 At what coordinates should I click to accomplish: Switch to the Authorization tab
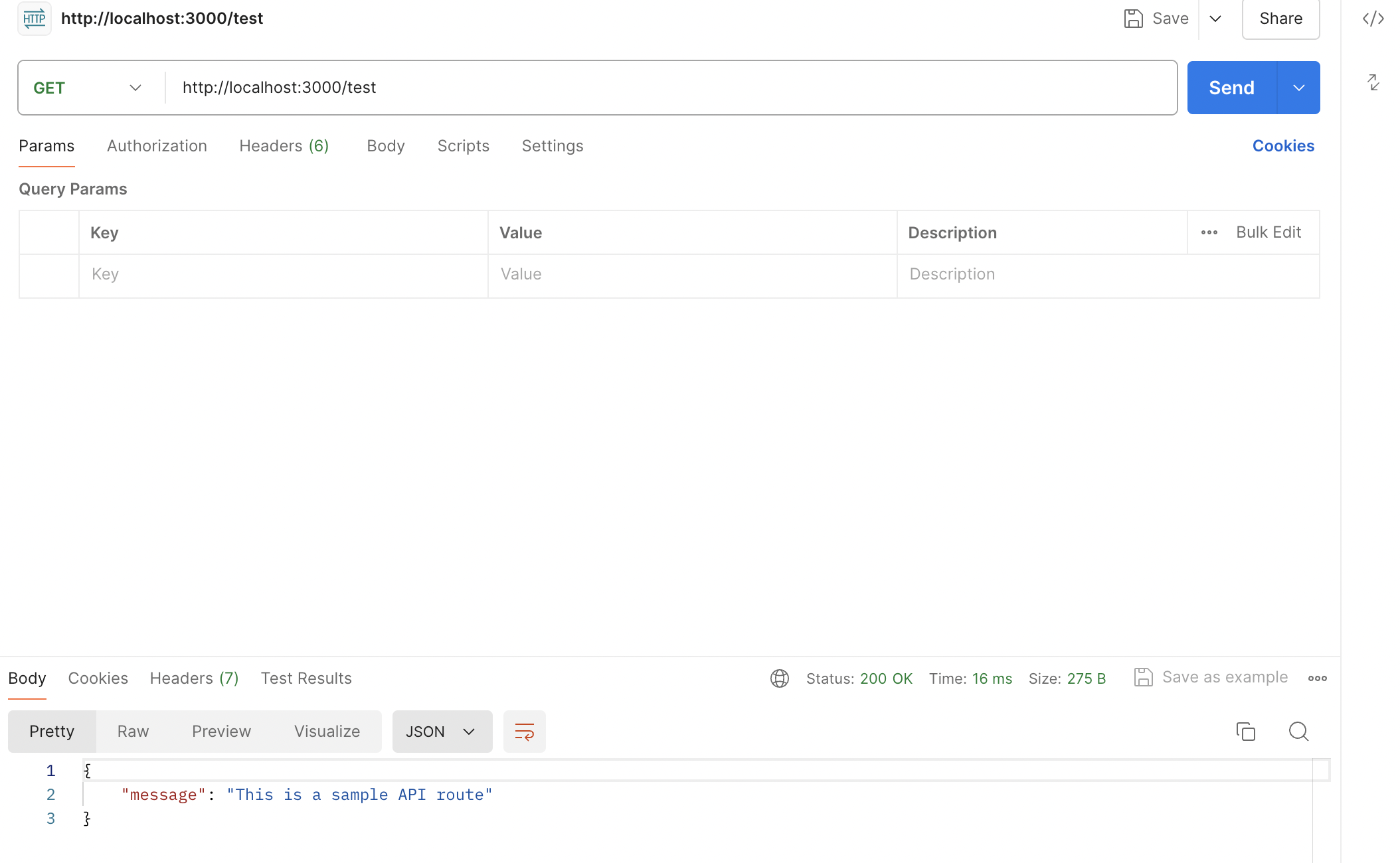pyautogui.click(x=157, y=146)
